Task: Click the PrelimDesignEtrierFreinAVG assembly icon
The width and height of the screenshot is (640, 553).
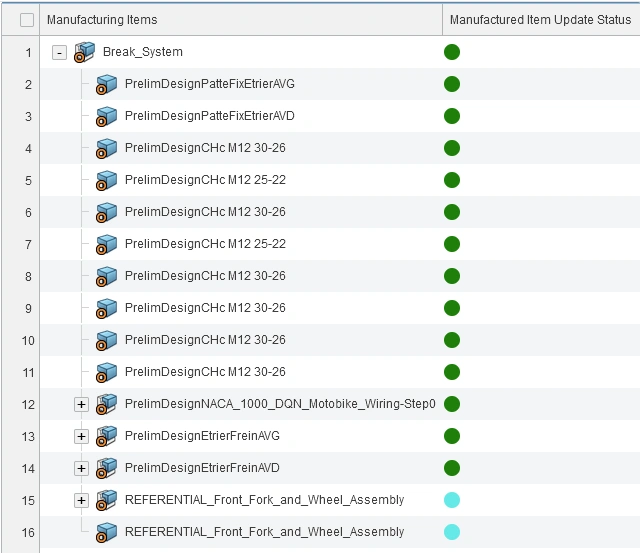Action: (106, 436)
